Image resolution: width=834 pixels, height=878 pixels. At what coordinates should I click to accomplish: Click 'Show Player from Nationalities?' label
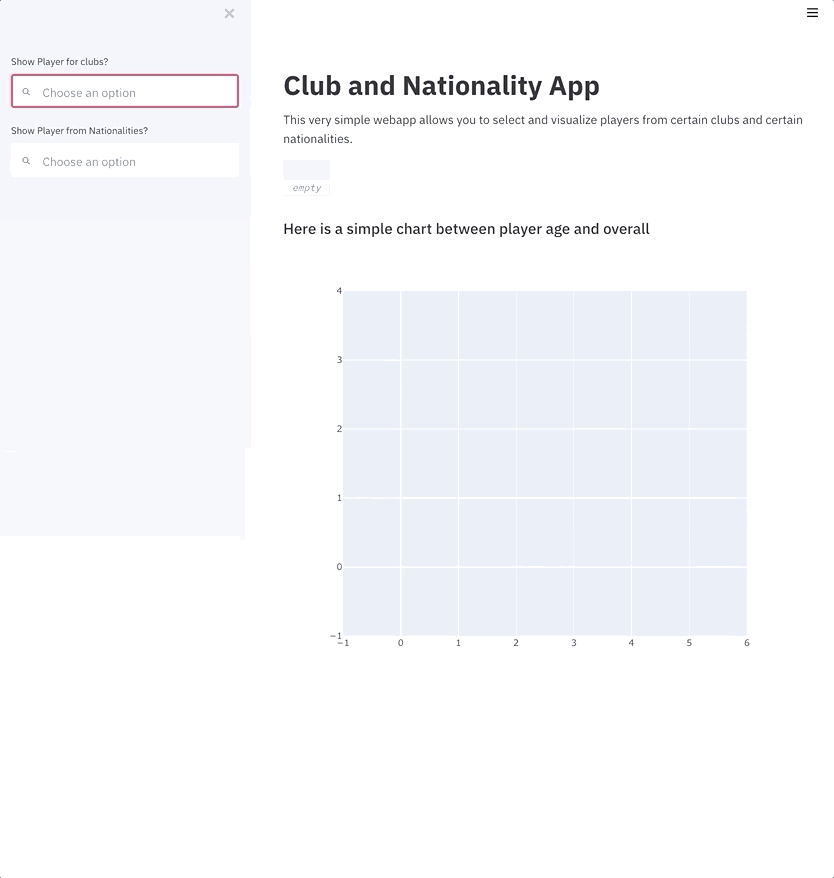[80, 130]
